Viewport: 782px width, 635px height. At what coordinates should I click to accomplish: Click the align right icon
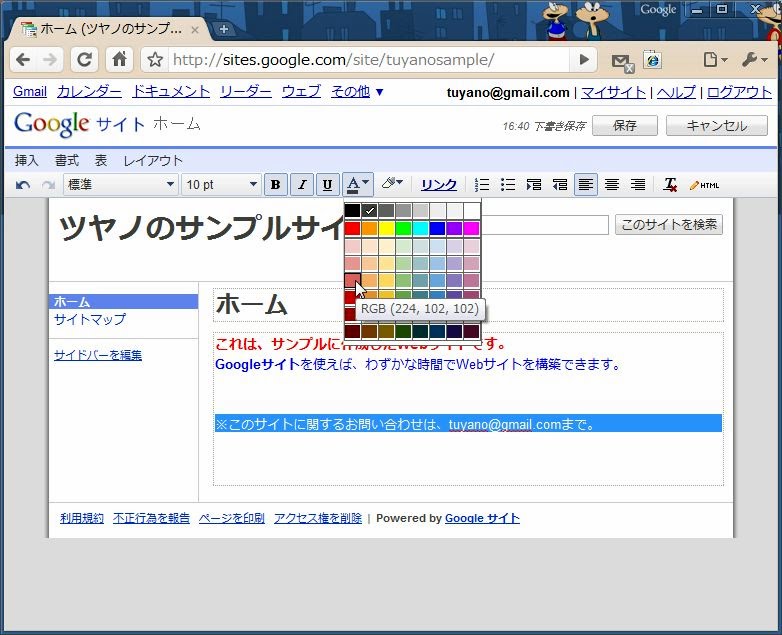[x=638, y=185]
